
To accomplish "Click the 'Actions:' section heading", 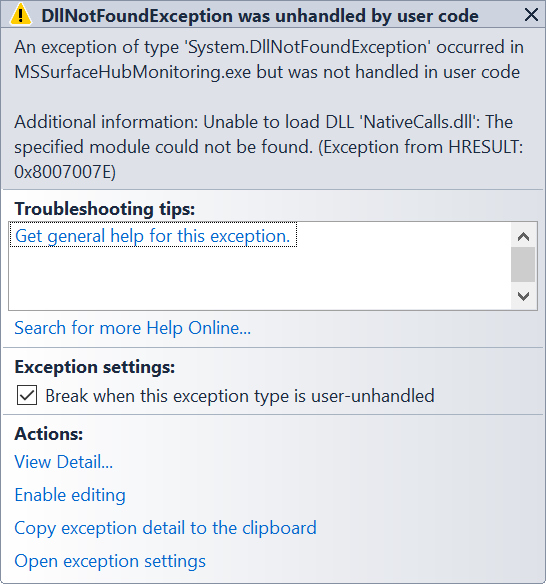I will coord(49,434).
